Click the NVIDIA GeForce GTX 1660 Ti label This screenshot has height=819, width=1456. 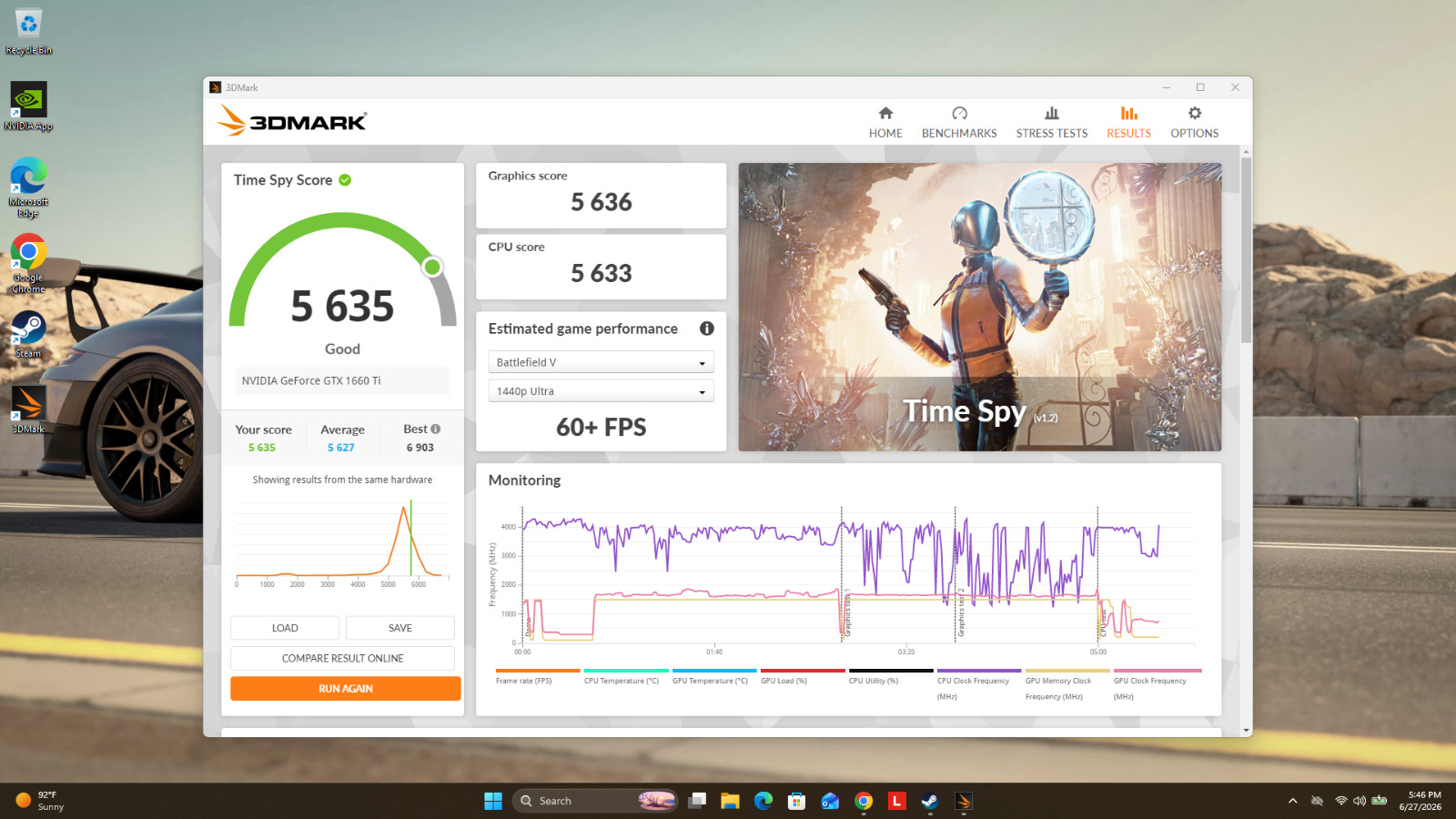(342, 380)
